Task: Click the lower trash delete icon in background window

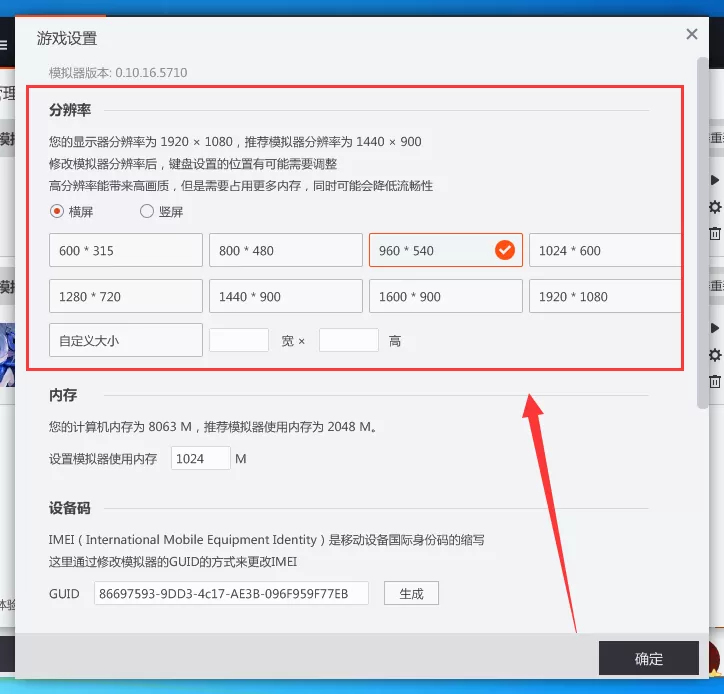Action: (x=715, y=382)
